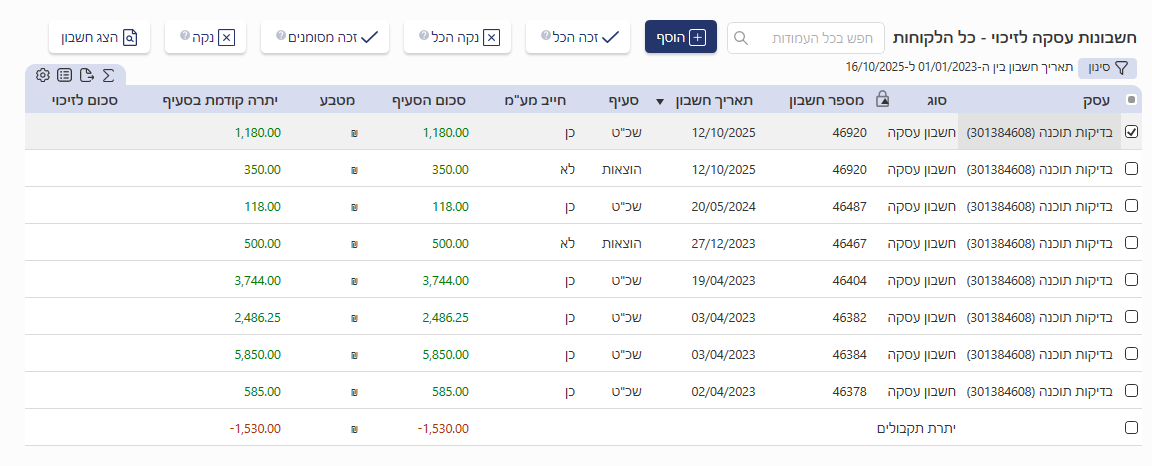Click the sum (Σ) totals icon

[109, 75]
